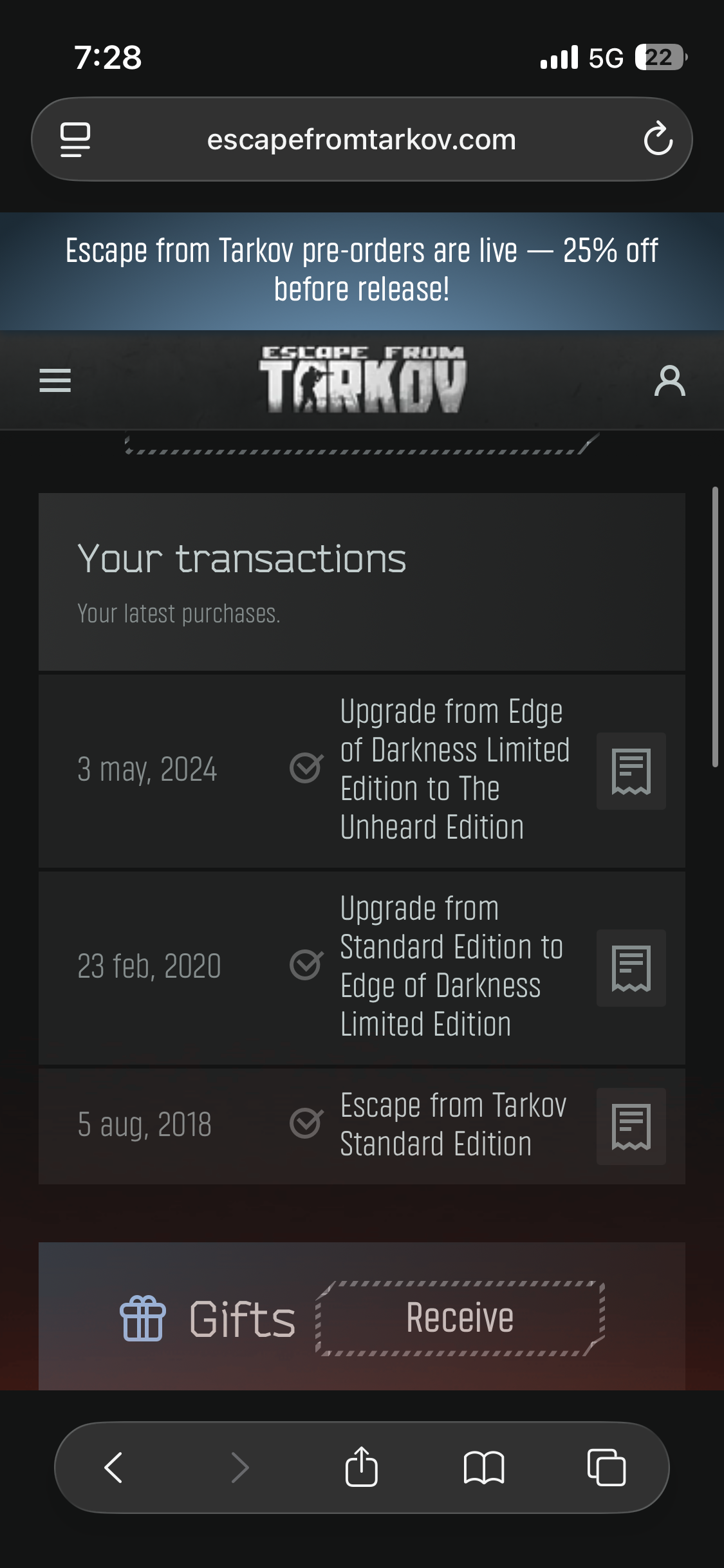Screen dimensions: 724x1568
Task: View receipt for 3 may, 2024 transaction
Action: 631,770
